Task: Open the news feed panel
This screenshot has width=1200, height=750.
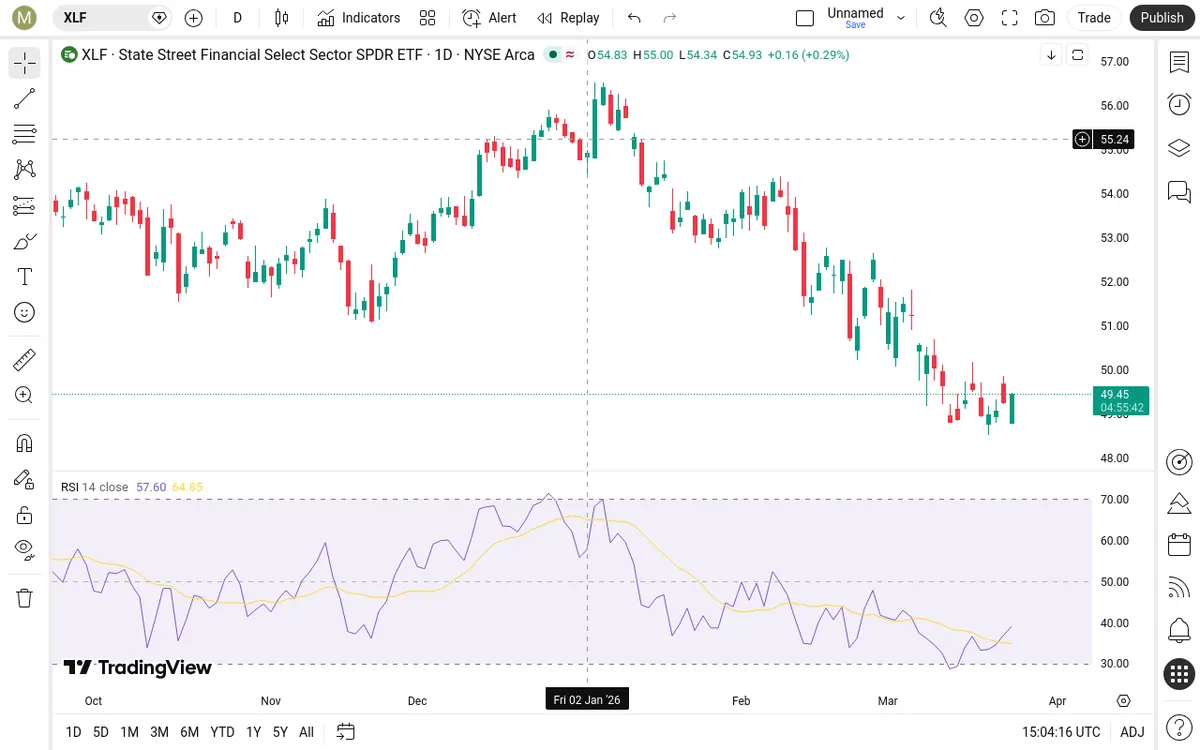Action: coord(1179,588)
